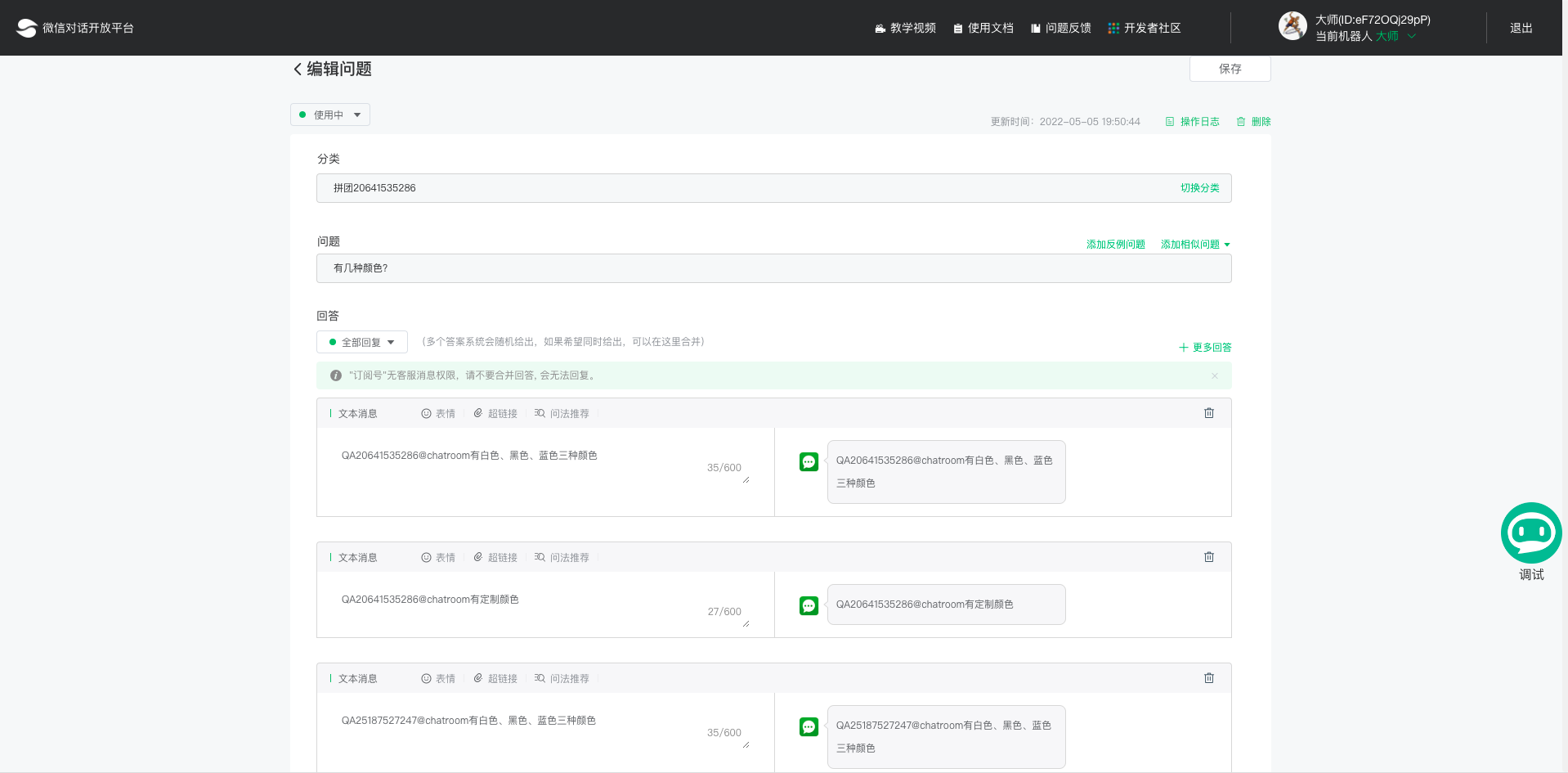Screen dimensions: 1568x773
Task: Switch current robot via 大师 dropdown
Action: (1395, 37)
